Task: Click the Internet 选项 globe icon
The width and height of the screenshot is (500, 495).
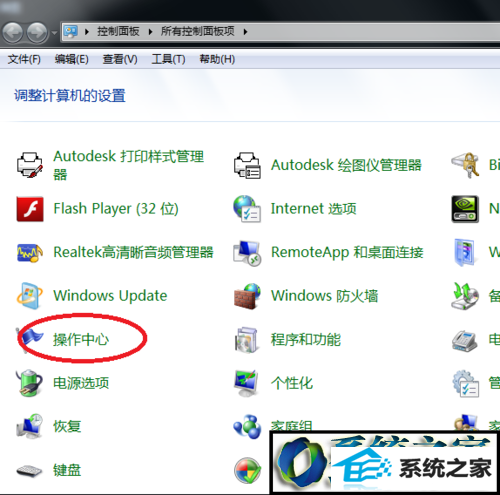Action: pyautogui.click(x=247, y=209)
